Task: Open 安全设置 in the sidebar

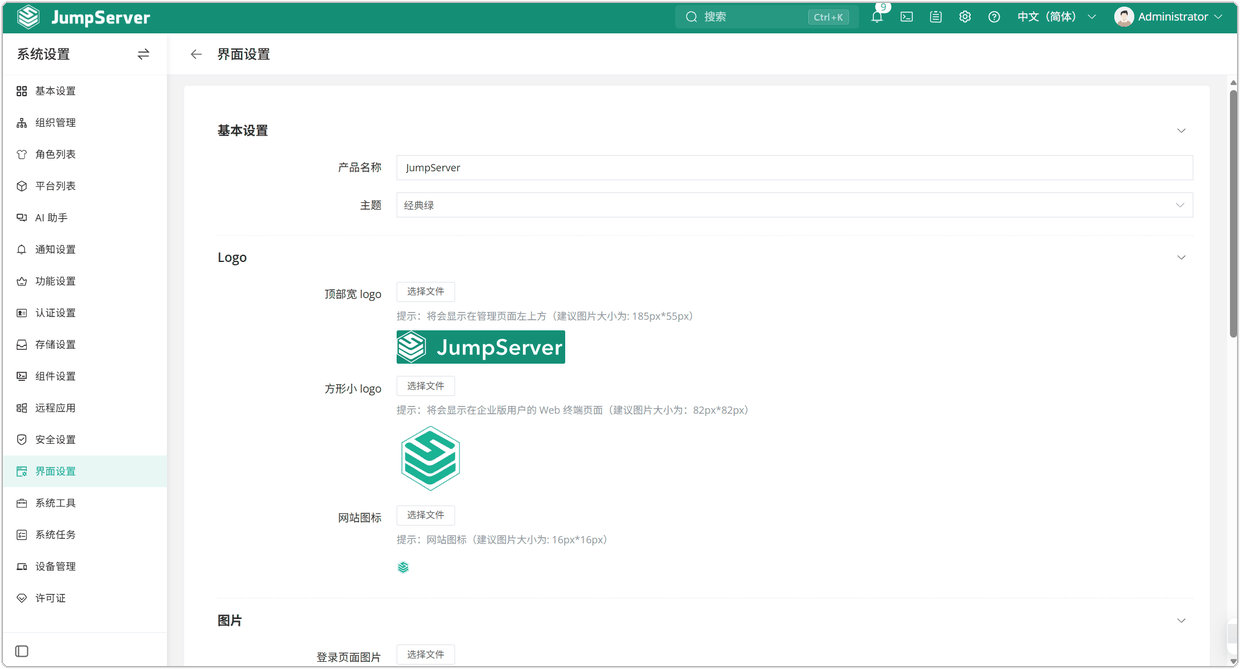Action: pos(84,440)
